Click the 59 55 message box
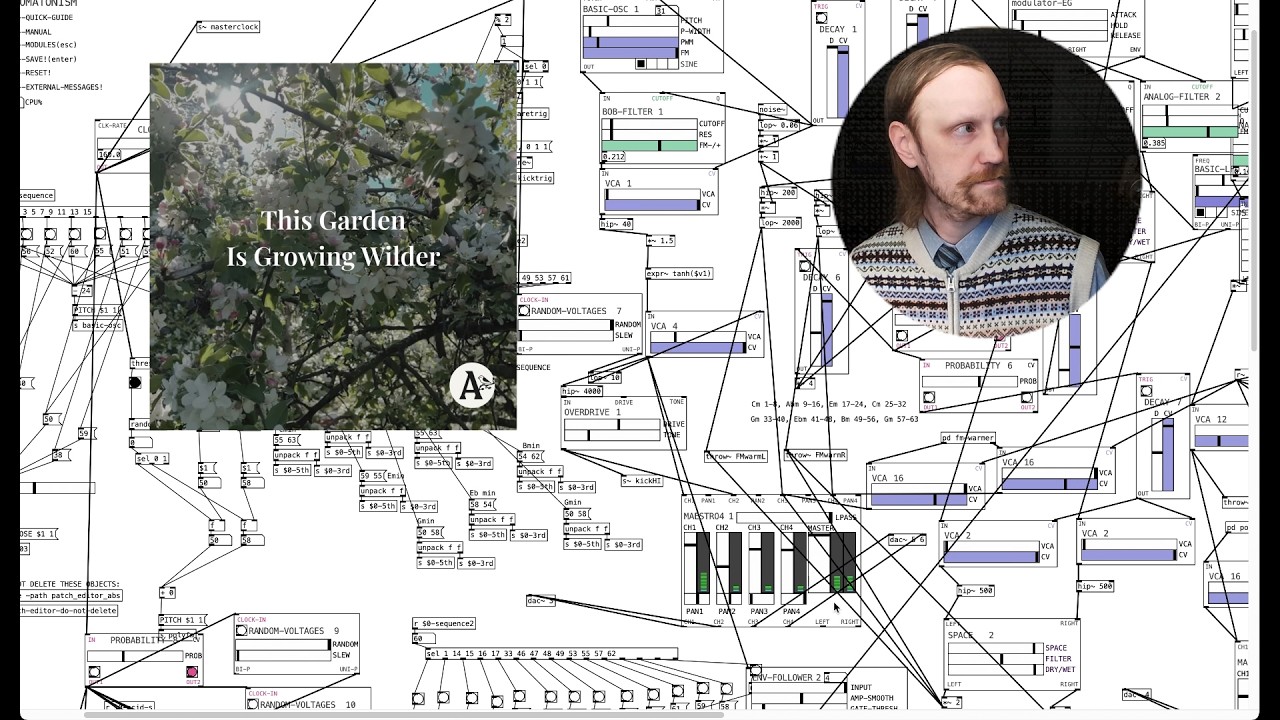Viewport: 1280px width, 720px height. 372,476
